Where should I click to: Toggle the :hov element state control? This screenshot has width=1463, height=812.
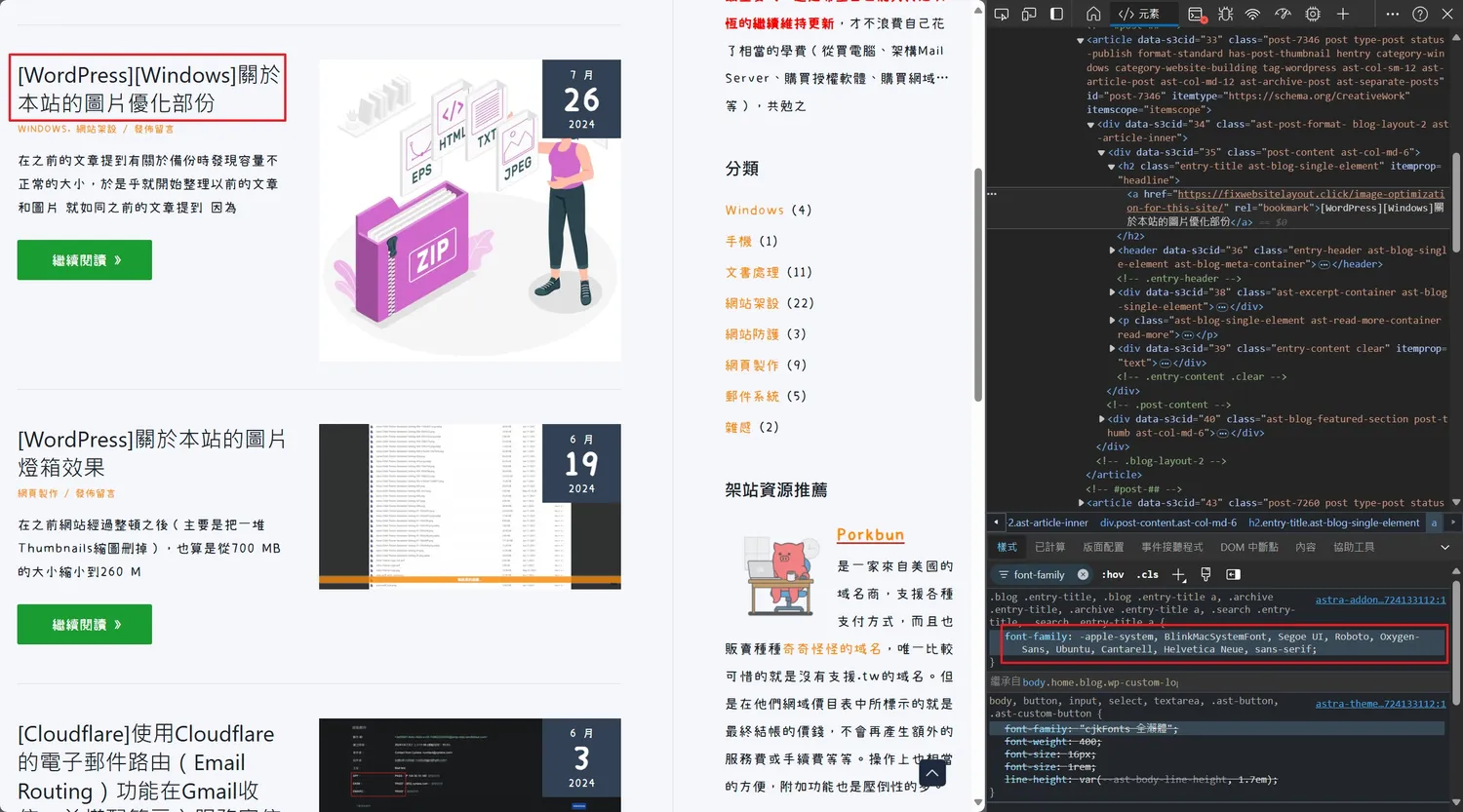click(1113, 574)
